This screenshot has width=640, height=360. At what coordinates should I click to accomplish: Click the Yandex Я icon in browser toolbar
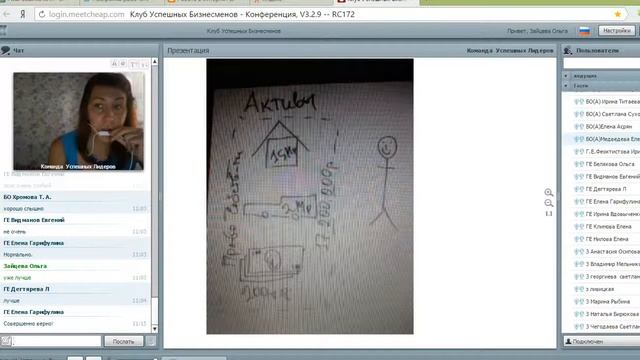[x=23, y=14]
